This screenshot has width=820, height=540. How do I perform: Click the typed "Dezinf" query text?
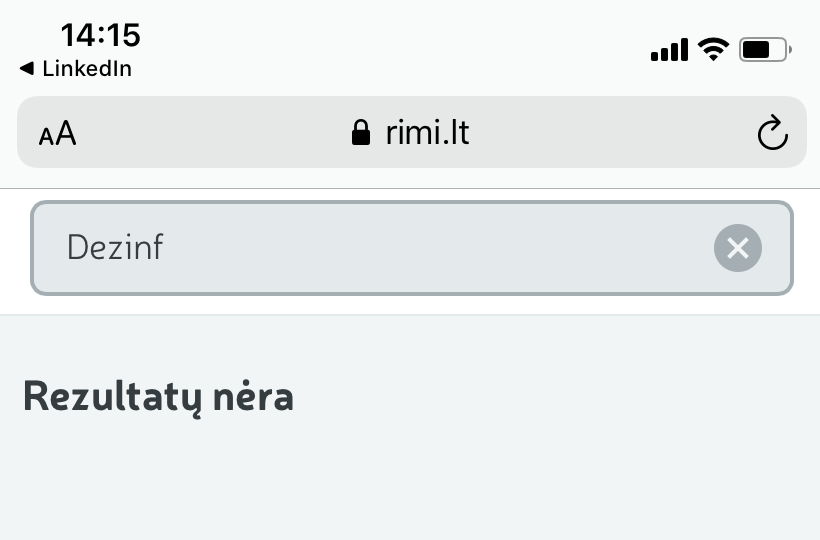115,247
